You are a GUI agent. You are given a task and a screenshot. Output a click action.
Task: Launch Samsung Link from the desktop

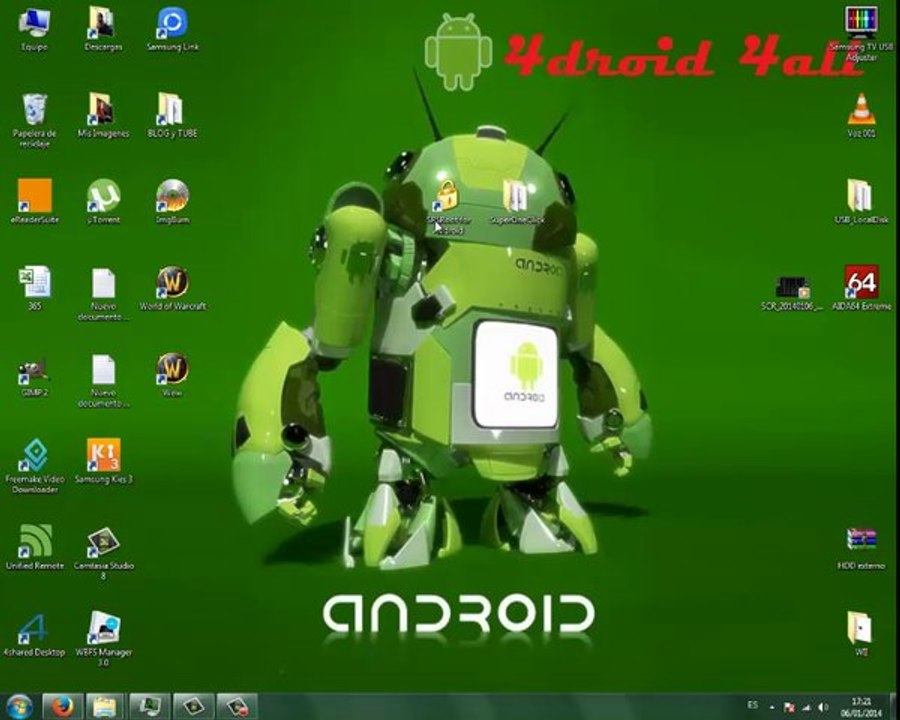(172, 29)
